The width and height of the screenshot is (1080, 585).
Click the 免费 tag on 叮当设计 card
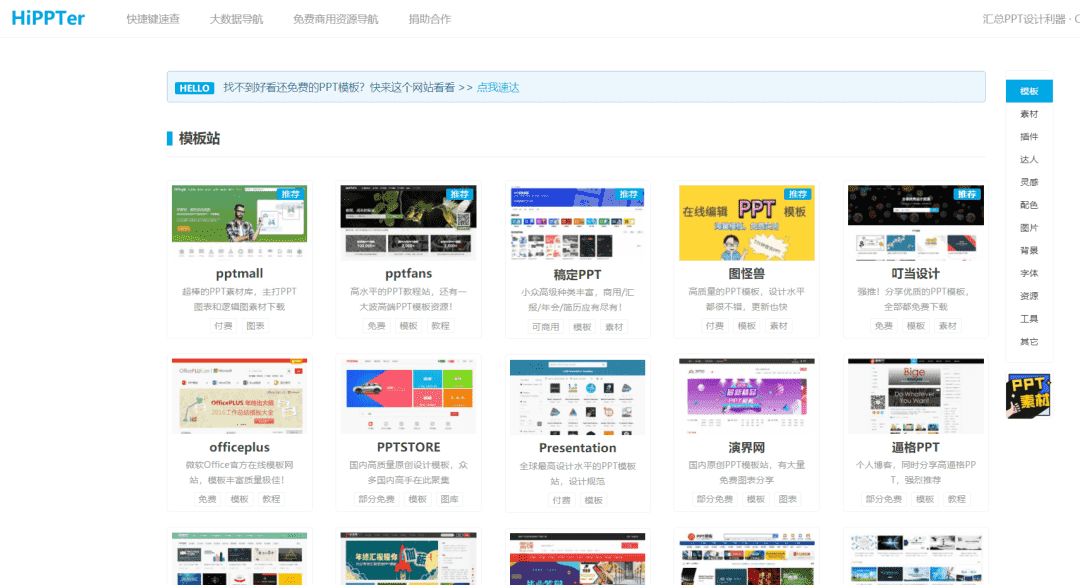pos(884,326)
